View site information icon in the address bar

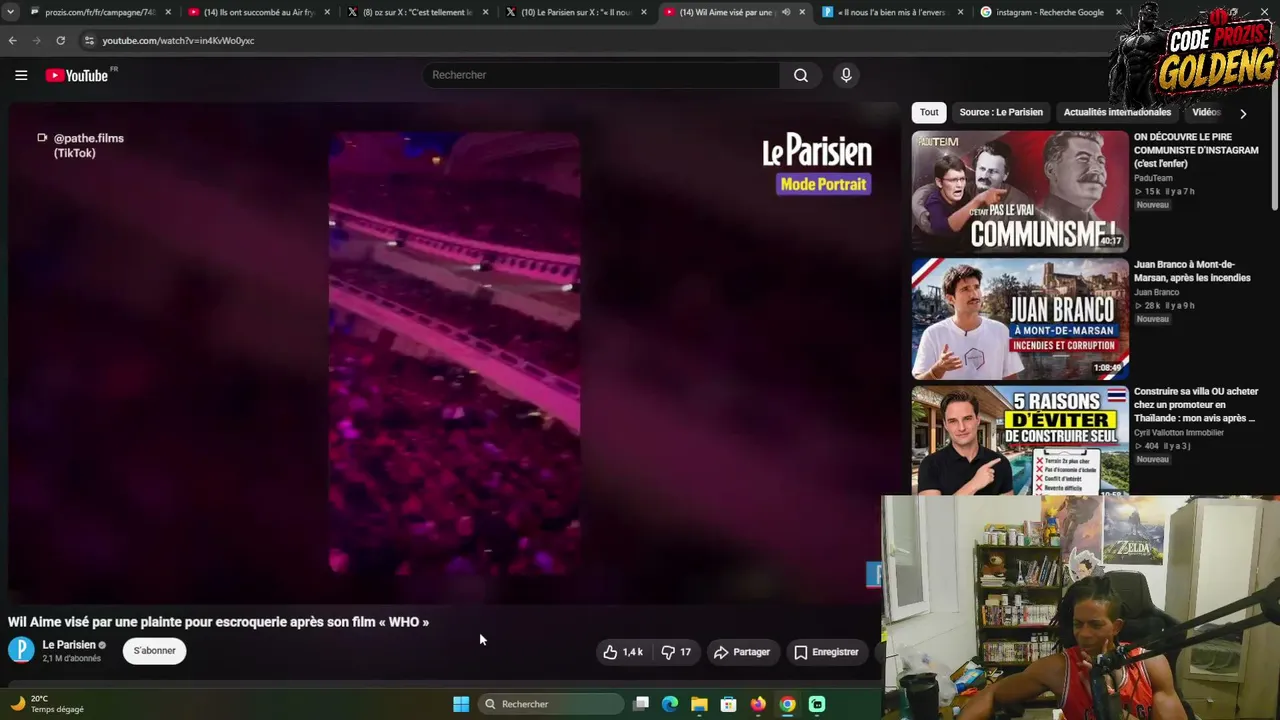89,41
